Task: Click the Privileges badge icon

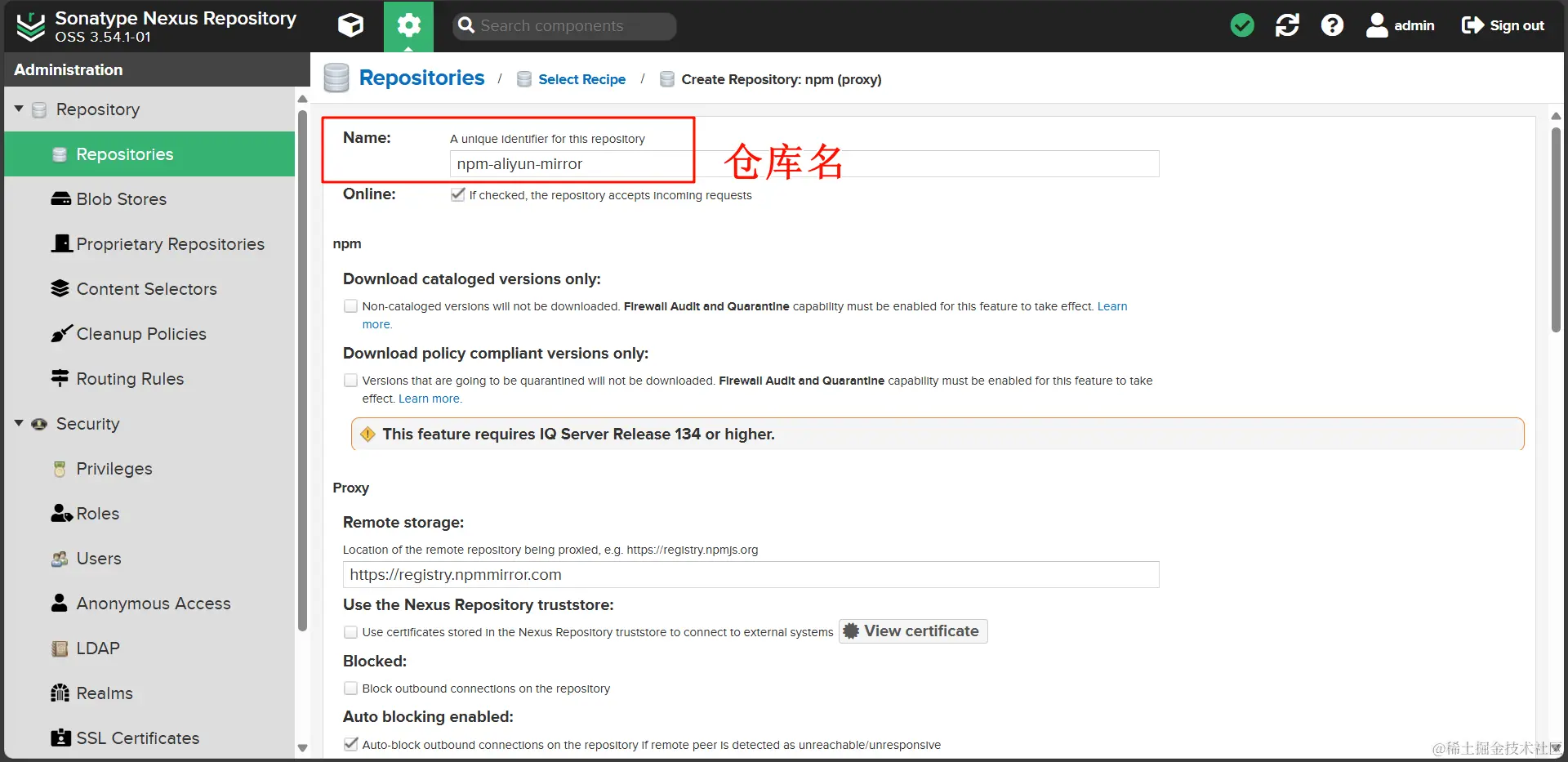Action: [x=60, y=469]
